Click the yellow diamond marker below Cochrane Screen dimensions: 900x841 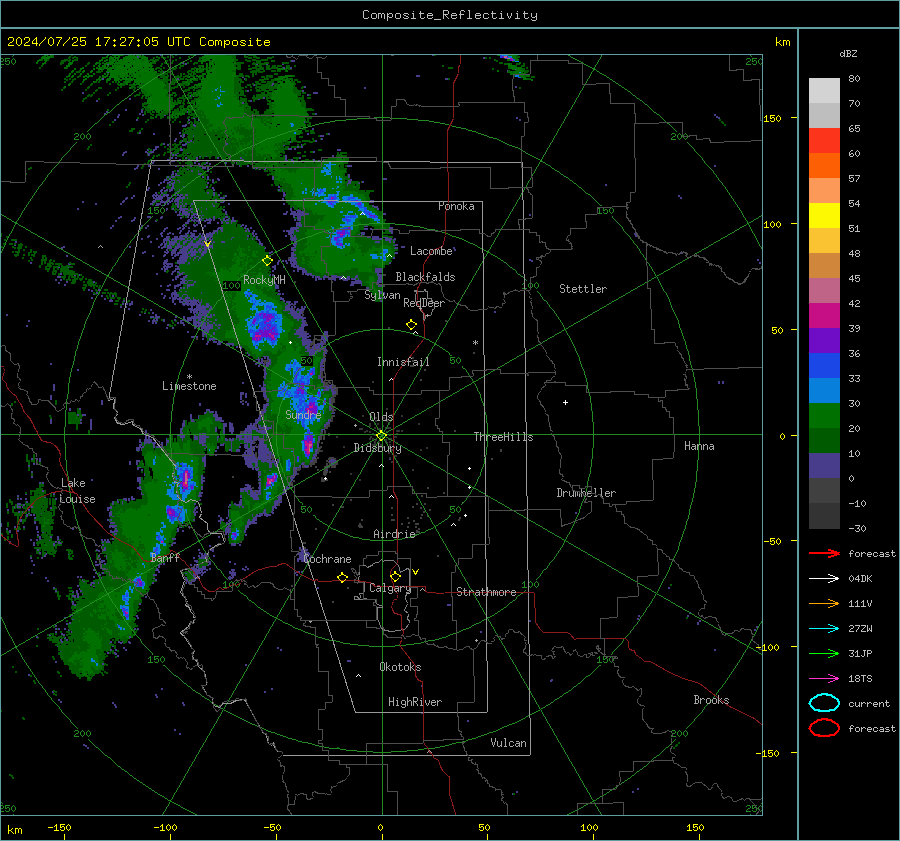tap(342, 577)
